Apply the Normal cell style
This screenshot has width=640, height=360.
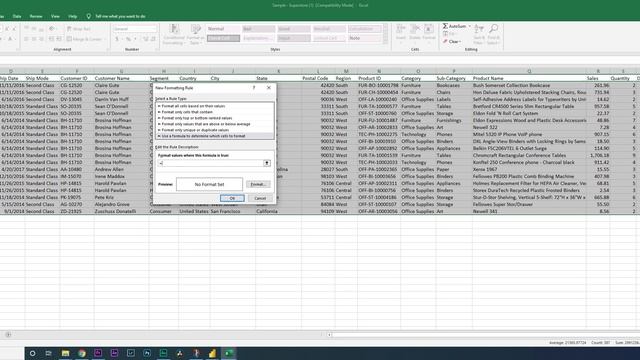tap(223, 29)
